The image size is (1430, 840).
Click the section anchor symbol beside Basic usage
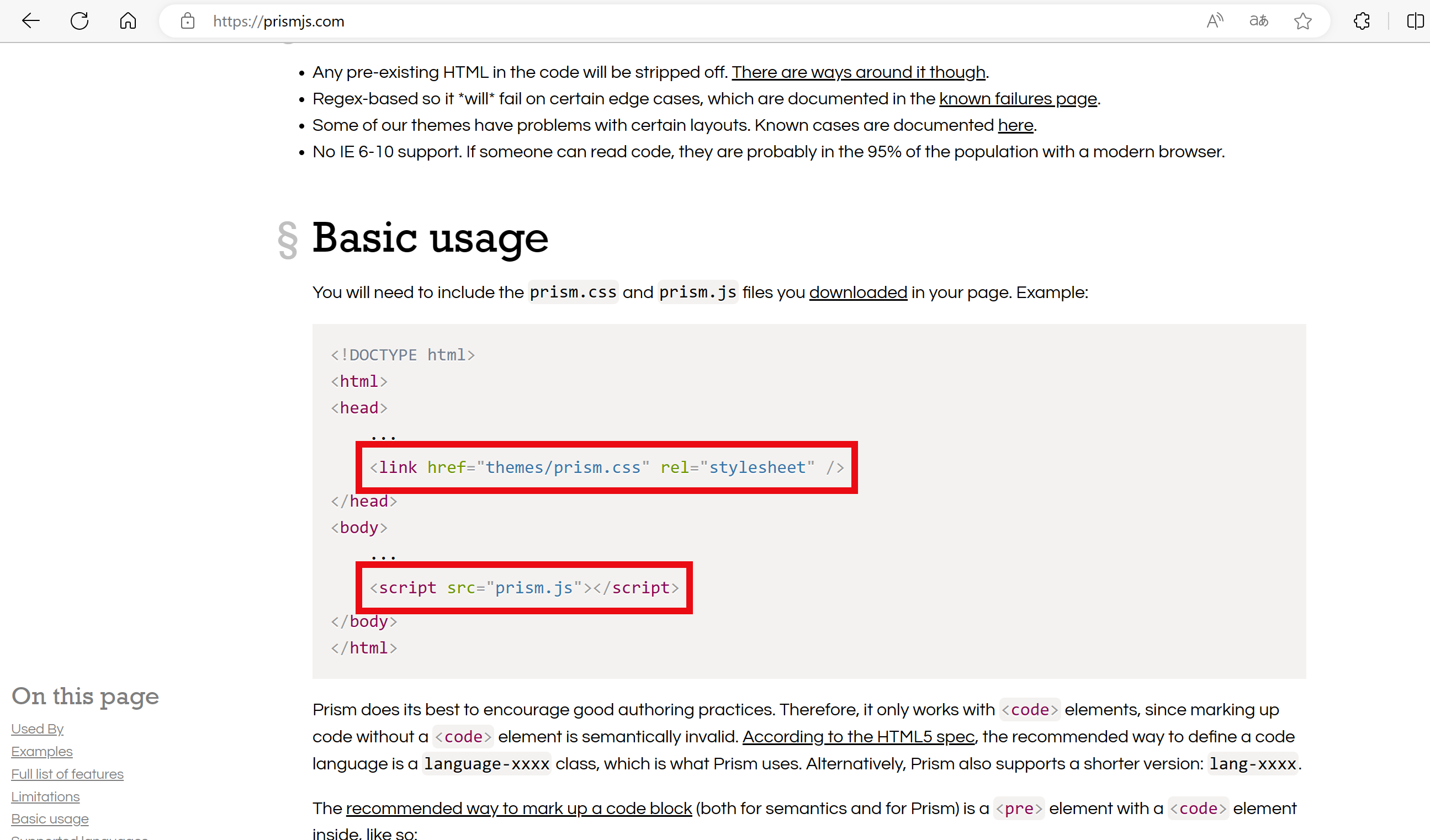(x=288, y=240)
